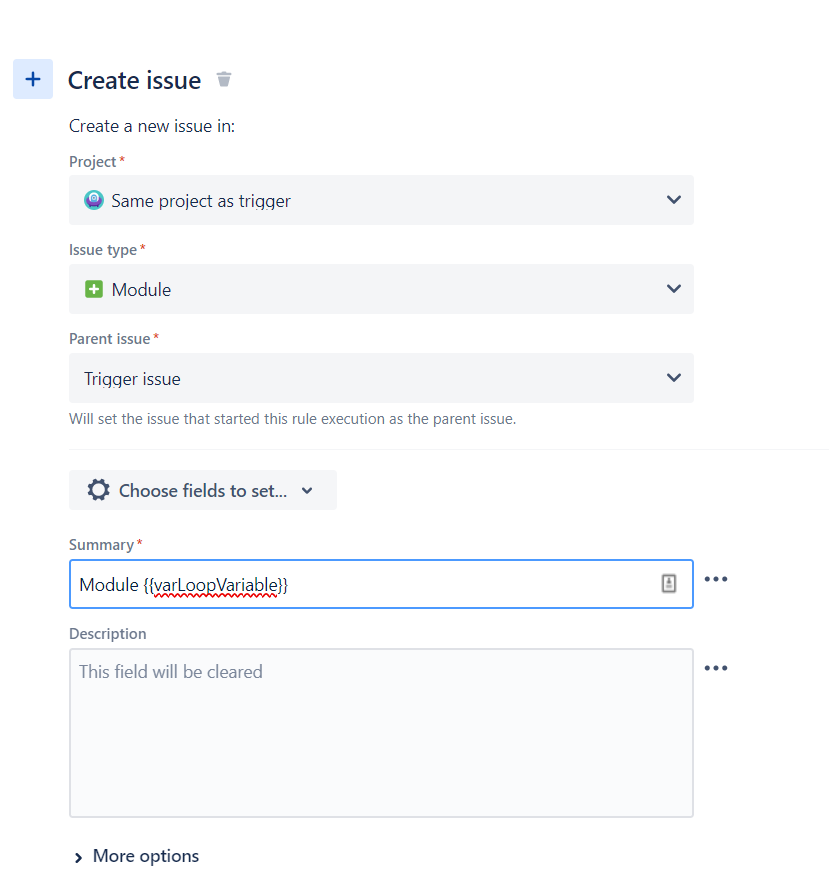
Task: Click the project avatar icon in the Project field
Action: coord(93,200)
